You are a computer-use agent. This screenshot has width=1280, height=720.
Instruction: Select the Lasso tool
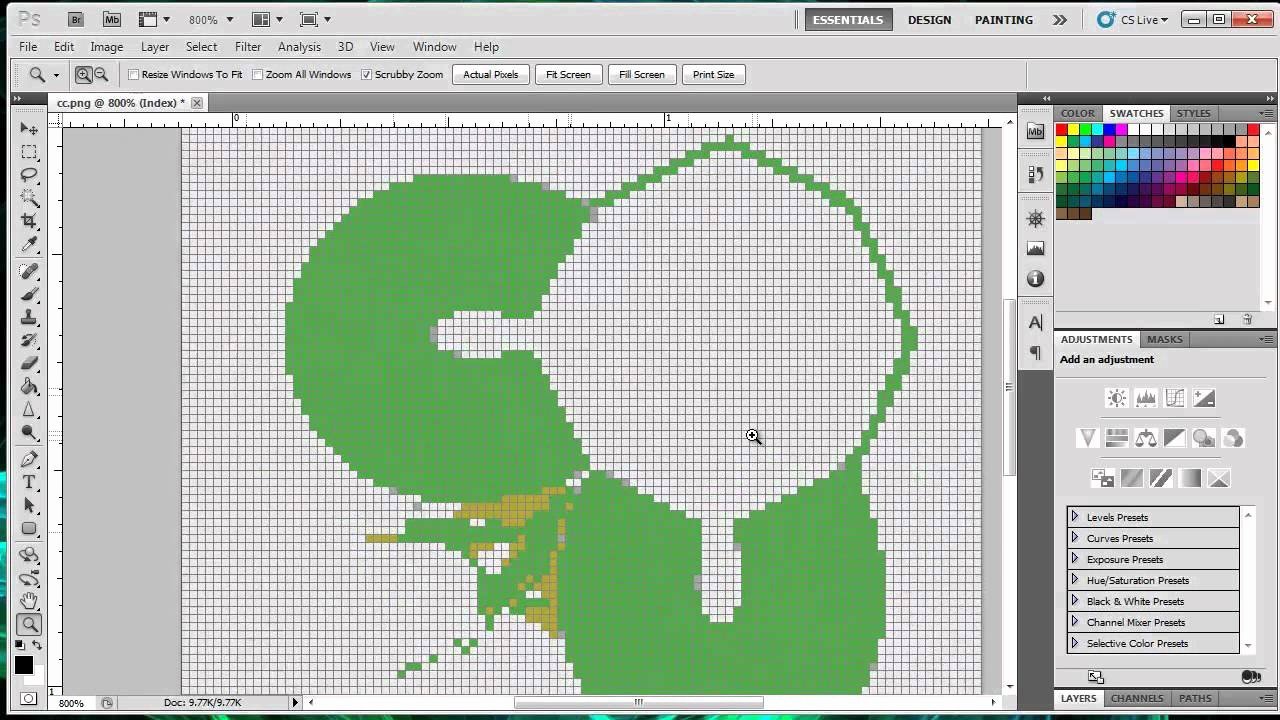pyautogui.click(x=29, y=175)
